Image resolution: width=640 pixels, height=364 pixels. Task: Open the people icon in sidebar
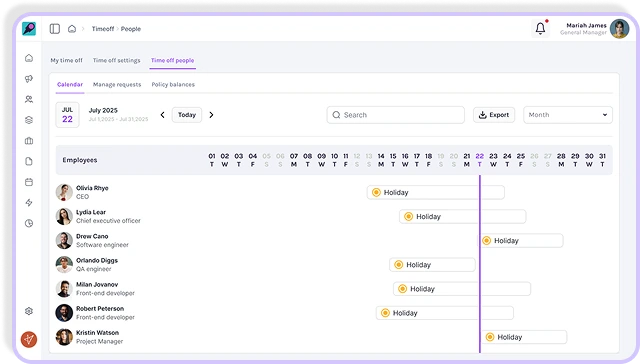pos(29,99)
